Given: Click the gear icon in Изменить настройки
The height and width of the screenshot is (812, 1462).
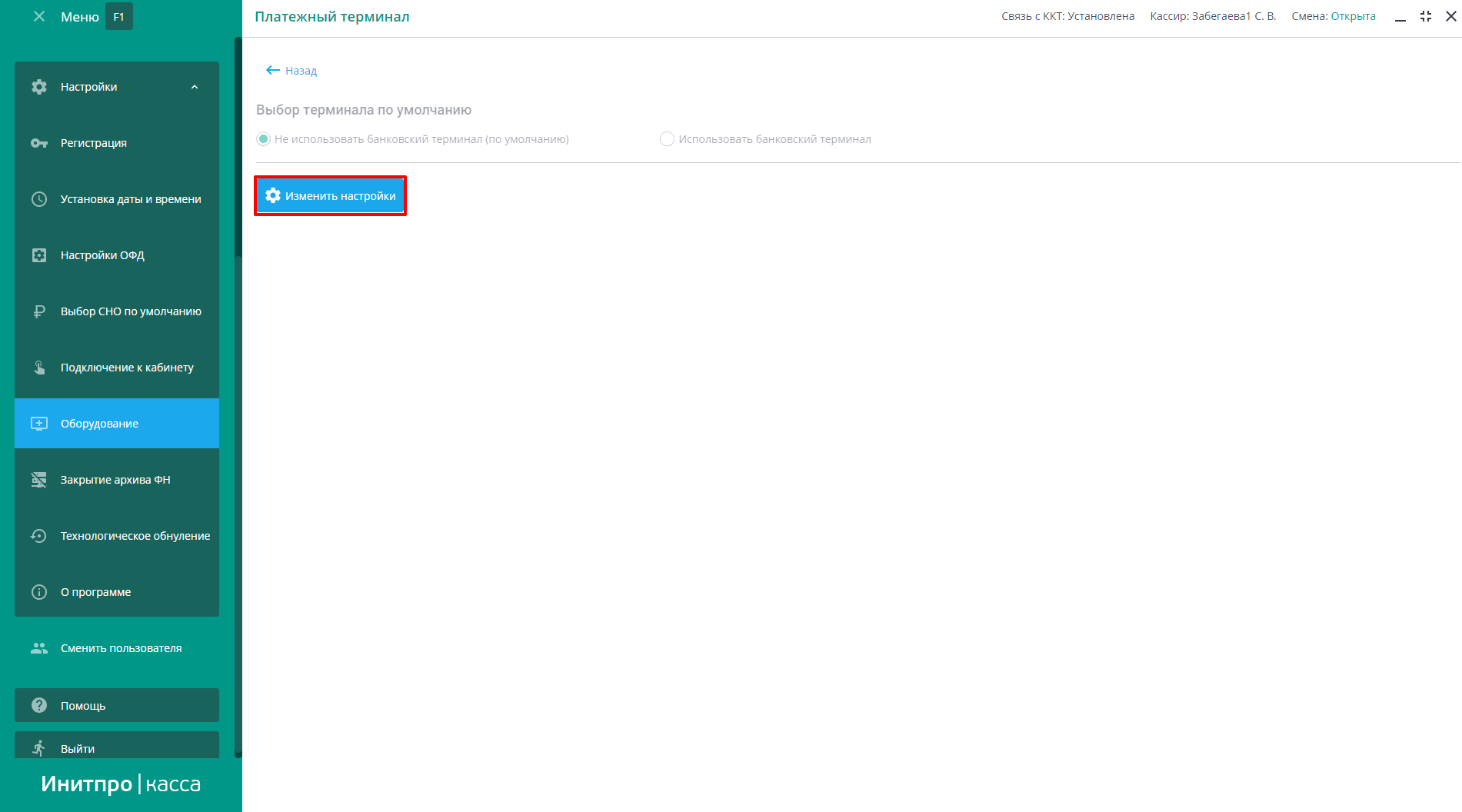Looking at the screenshot, I should click(273, 196).
